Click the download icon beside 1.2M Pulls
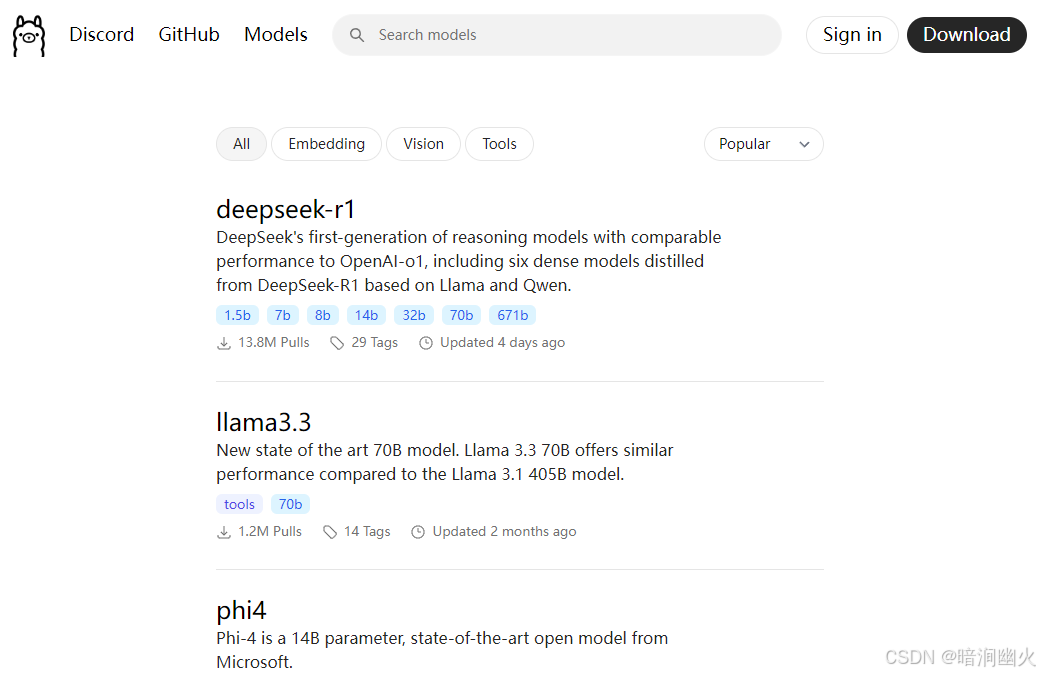The width and height of the screenshot is (1040, 675). coord(223,531)
